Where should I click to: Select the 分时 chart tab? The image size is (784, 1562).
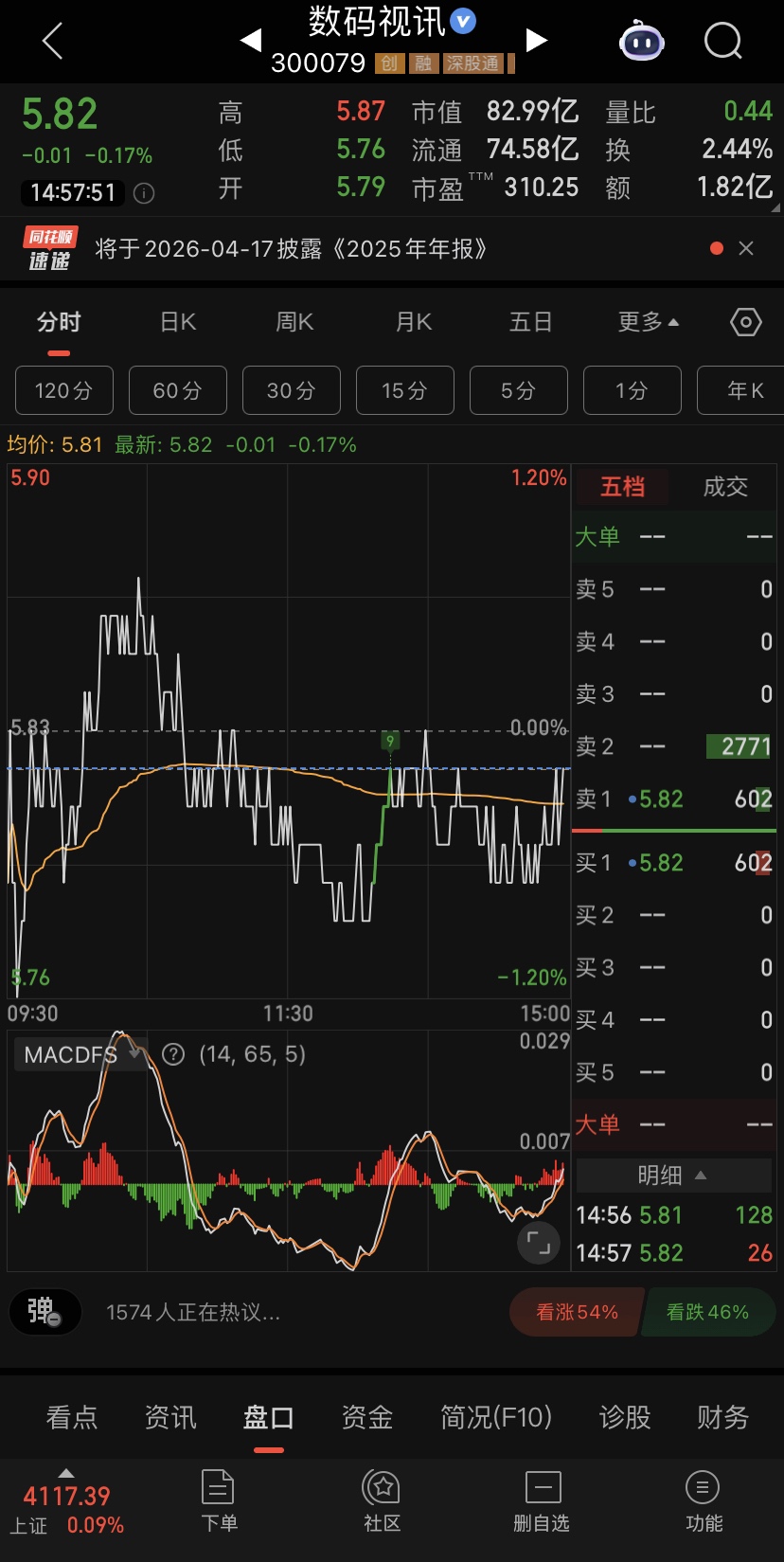59,322
